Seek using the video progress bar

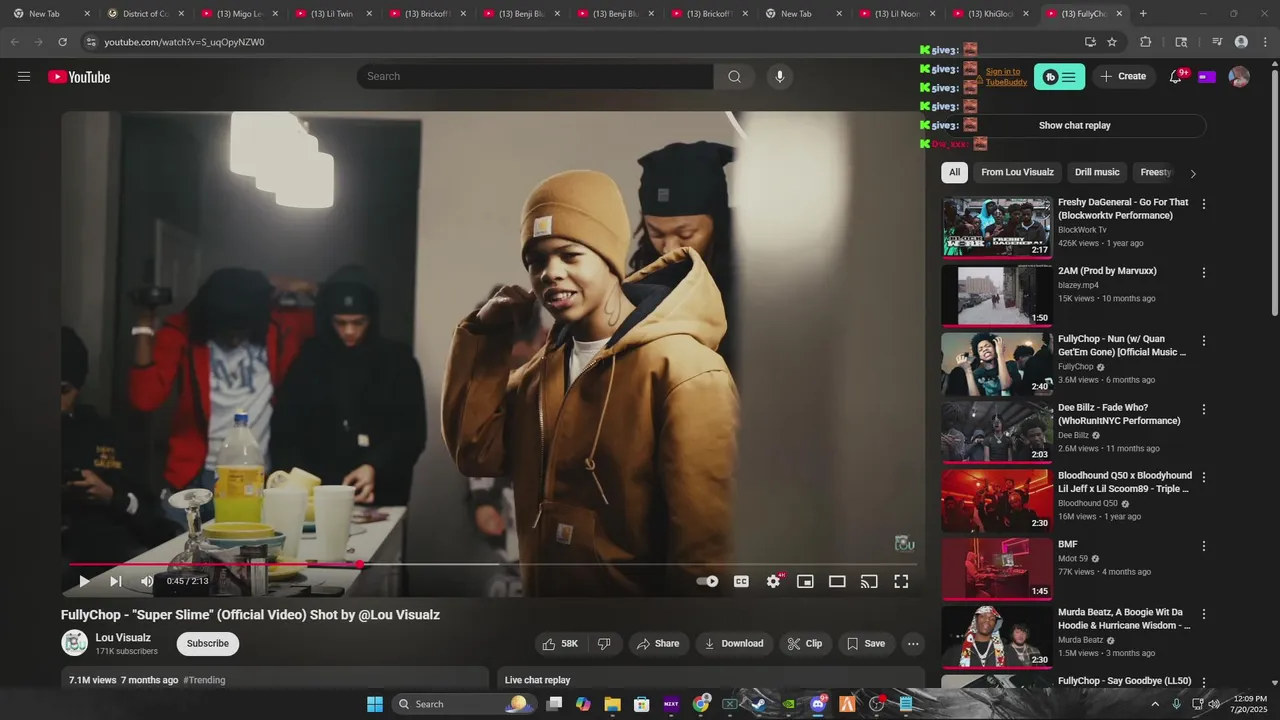click(493, 564)
